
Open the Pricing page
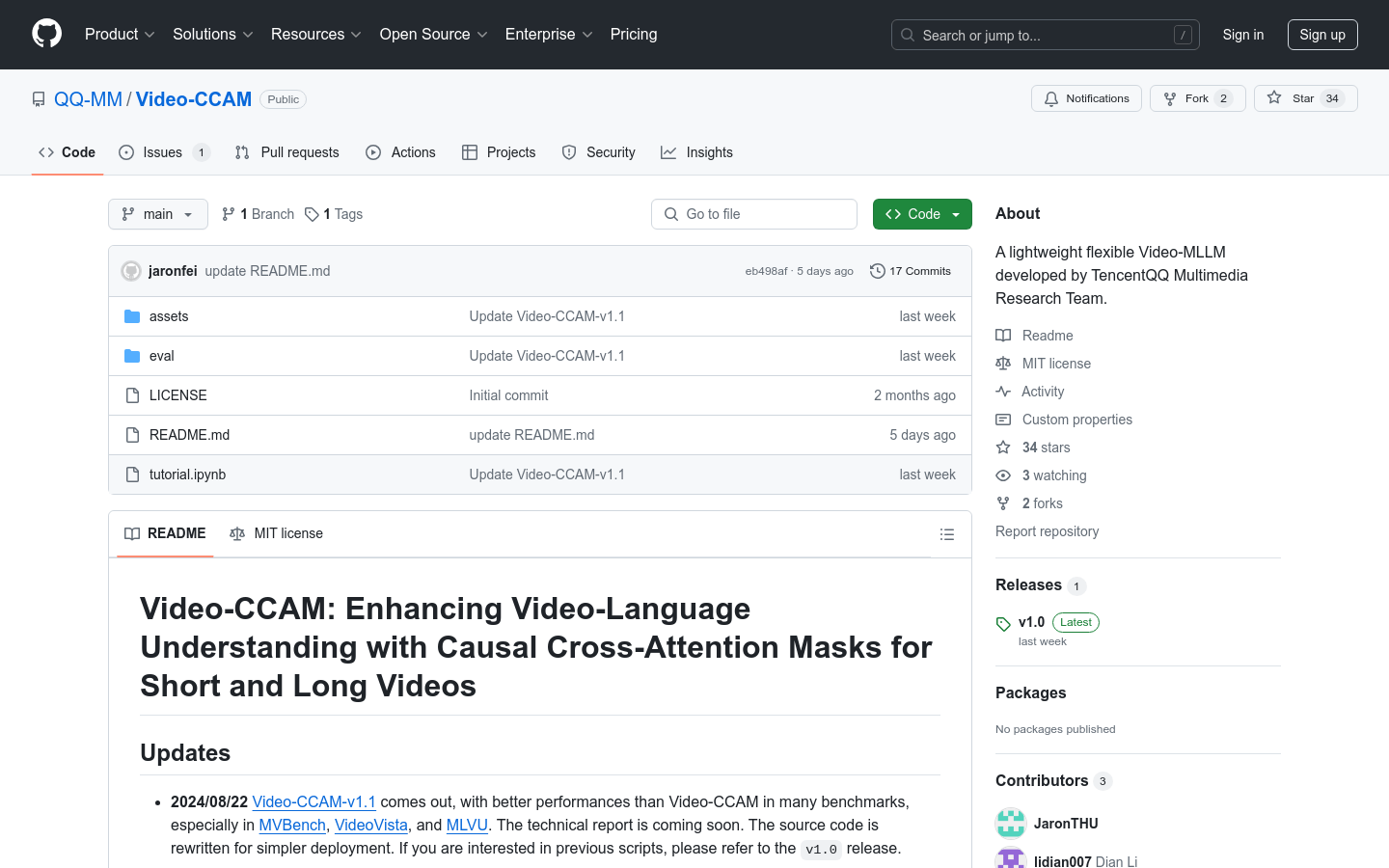click(634, 34)
